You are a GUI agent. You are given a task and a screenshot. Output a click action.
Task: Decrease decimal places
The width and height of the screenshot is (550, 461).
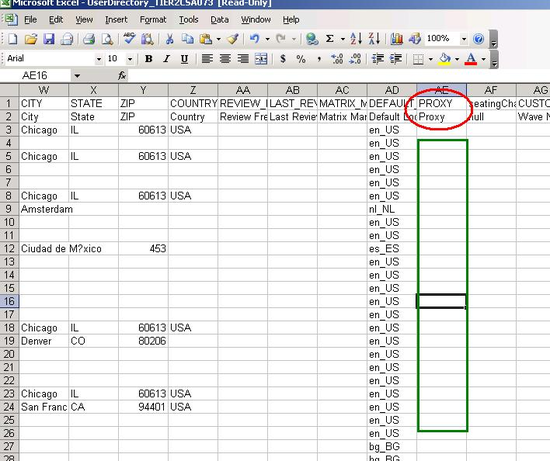[355, 59]
